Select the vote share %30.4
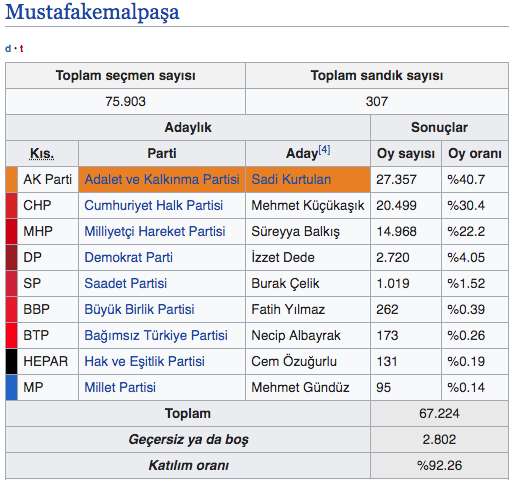The height and width of the screenshot is (480, 509). [466, 205]
